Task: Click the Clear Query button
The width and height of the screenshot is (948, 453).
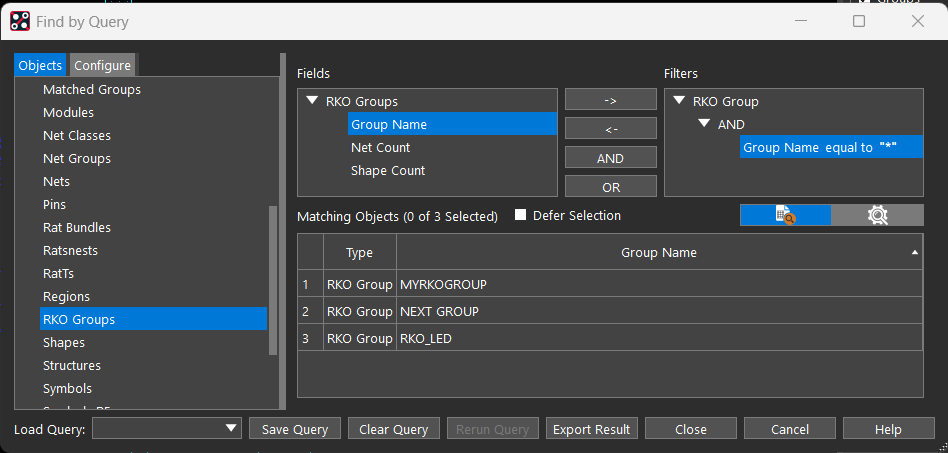Action: [393, 429]
